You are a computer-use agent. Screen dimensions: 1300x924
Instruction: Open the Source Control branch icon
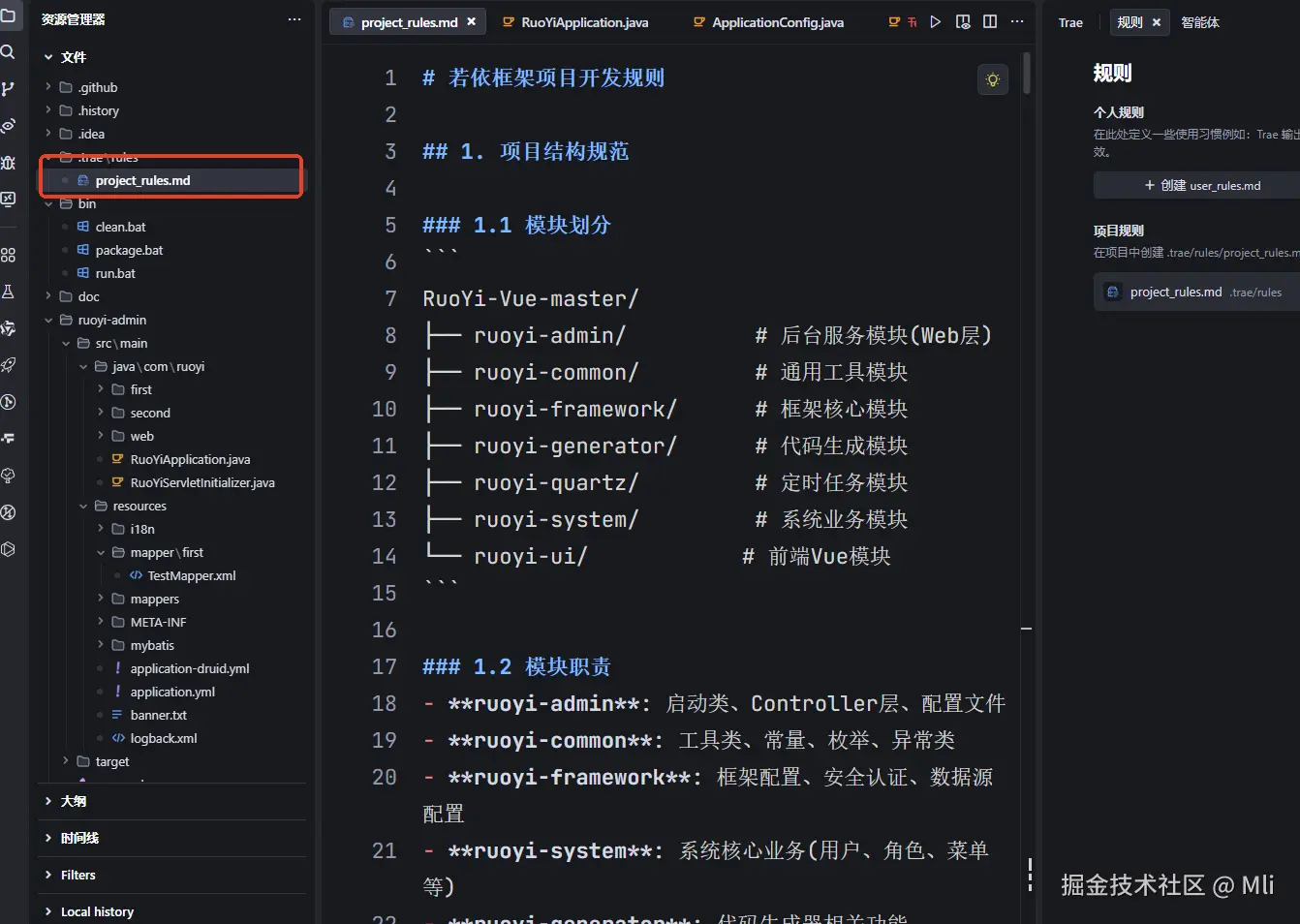(8, 89)
